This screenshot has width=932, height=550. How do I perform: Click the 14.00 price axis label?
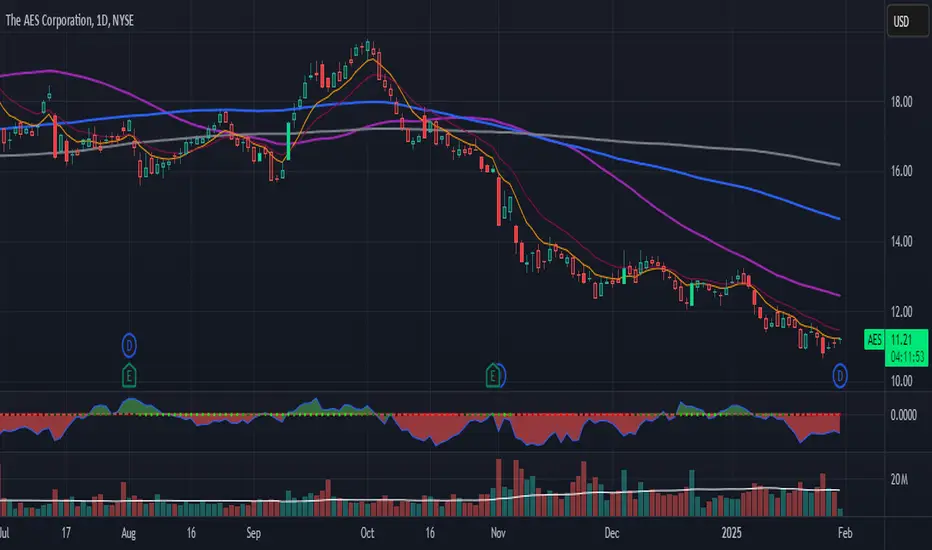pos(901,241)
